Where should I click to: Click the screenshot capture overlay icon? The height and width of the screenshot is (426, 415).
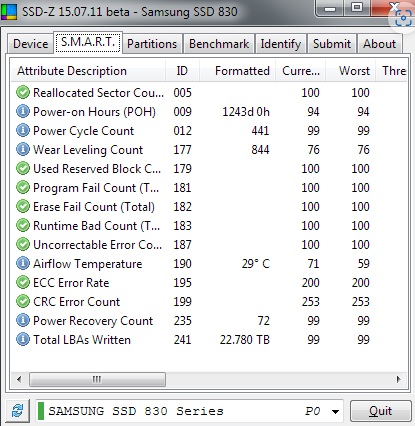click(x=403, y=18)
